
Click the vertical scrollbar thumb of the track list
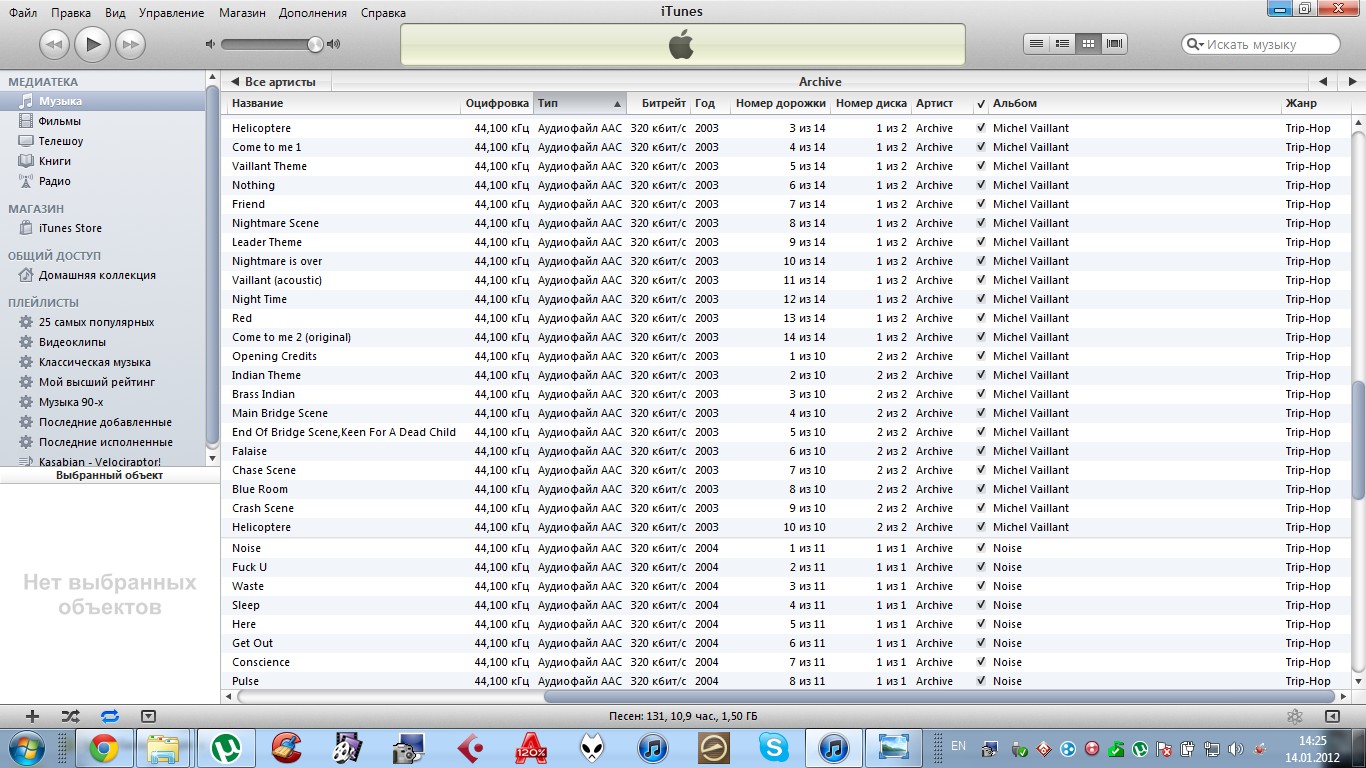pos(1358,441)
